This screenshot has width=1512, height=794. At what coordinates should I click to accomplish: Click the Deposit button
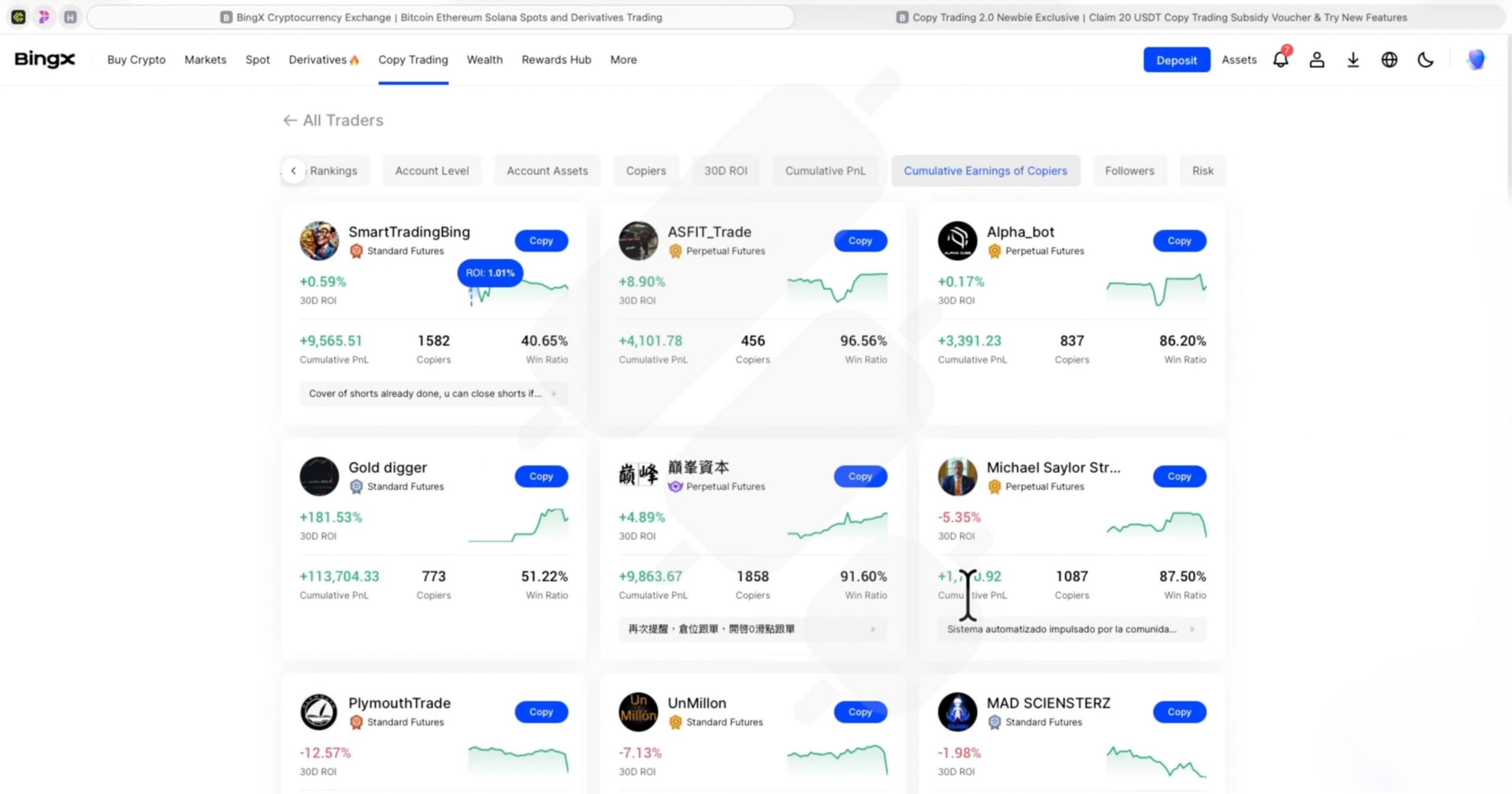[1176, 59]
